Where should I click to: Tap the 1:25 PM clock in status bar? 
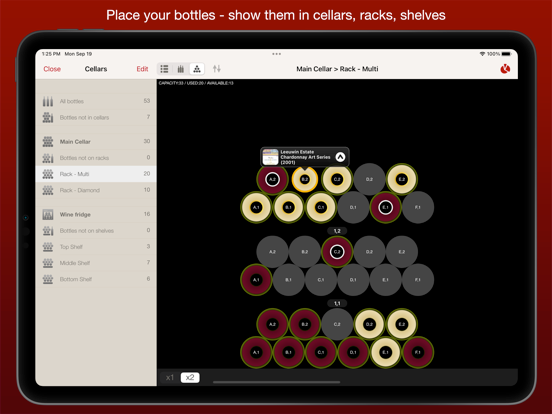(51, 54)
